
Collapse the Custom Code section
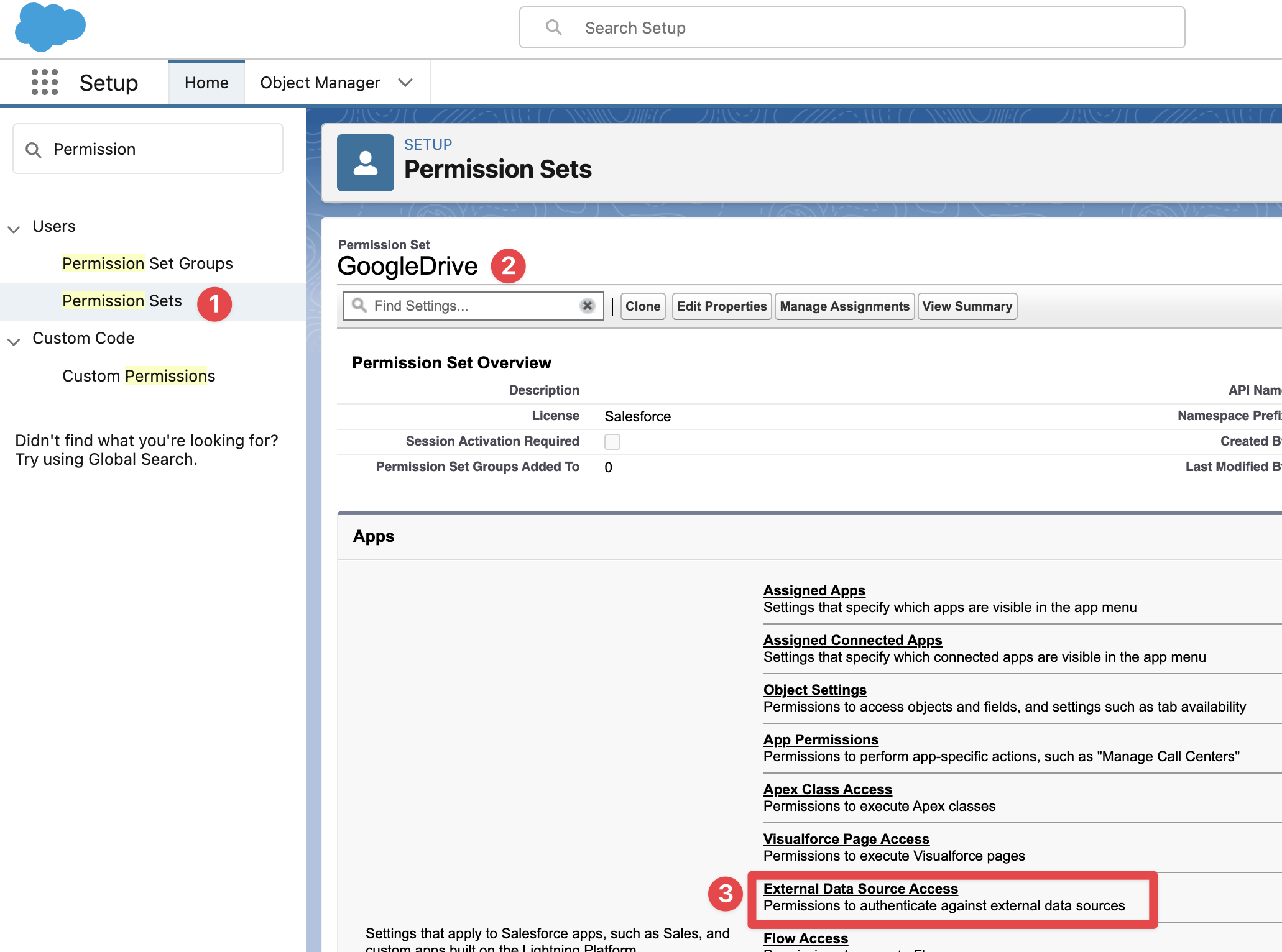14,341
